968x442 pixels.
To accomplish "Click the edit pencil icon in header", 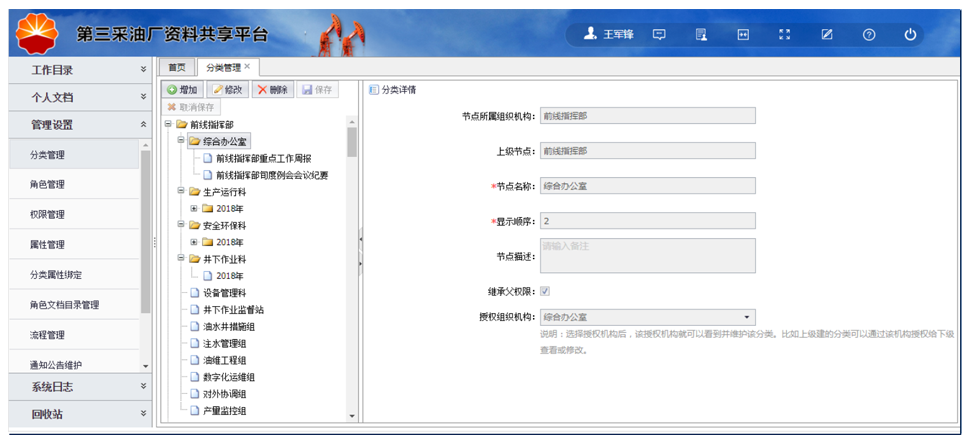I will click(827, 34).
